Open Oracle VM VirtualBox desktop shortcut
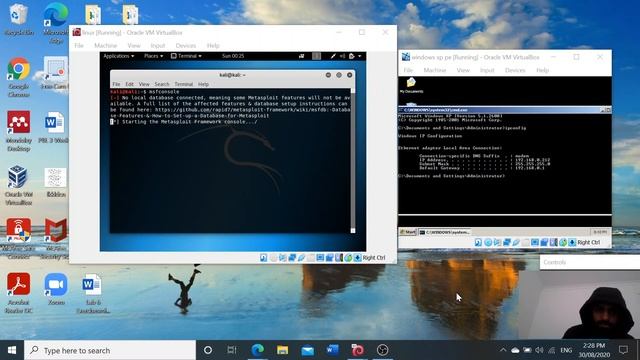Screen dimensions: 640x360 coord(18,185)
